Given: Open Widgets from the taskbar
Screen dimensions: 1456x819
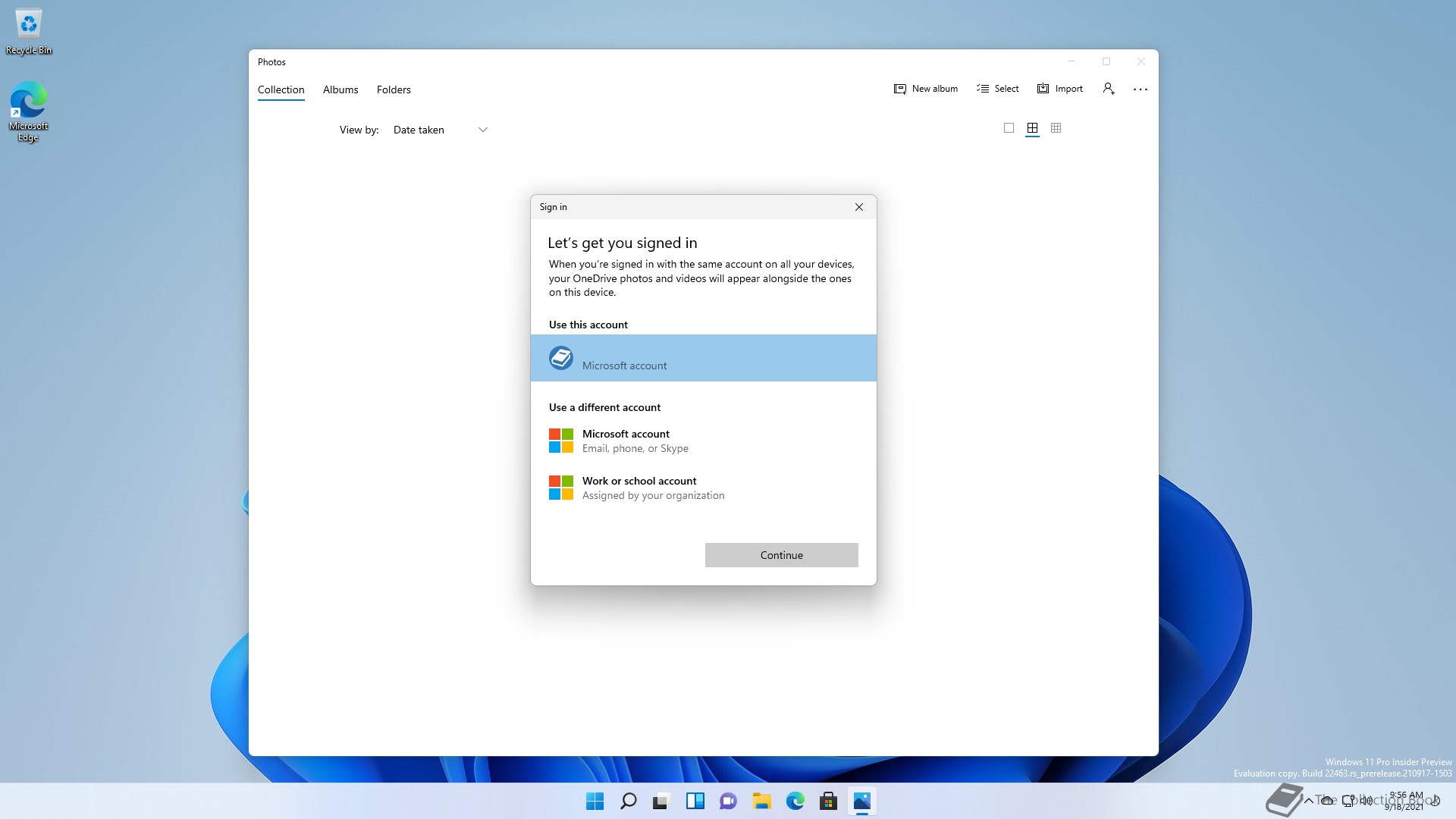Looking at the screenshot, I should click(x=695, y=801).
